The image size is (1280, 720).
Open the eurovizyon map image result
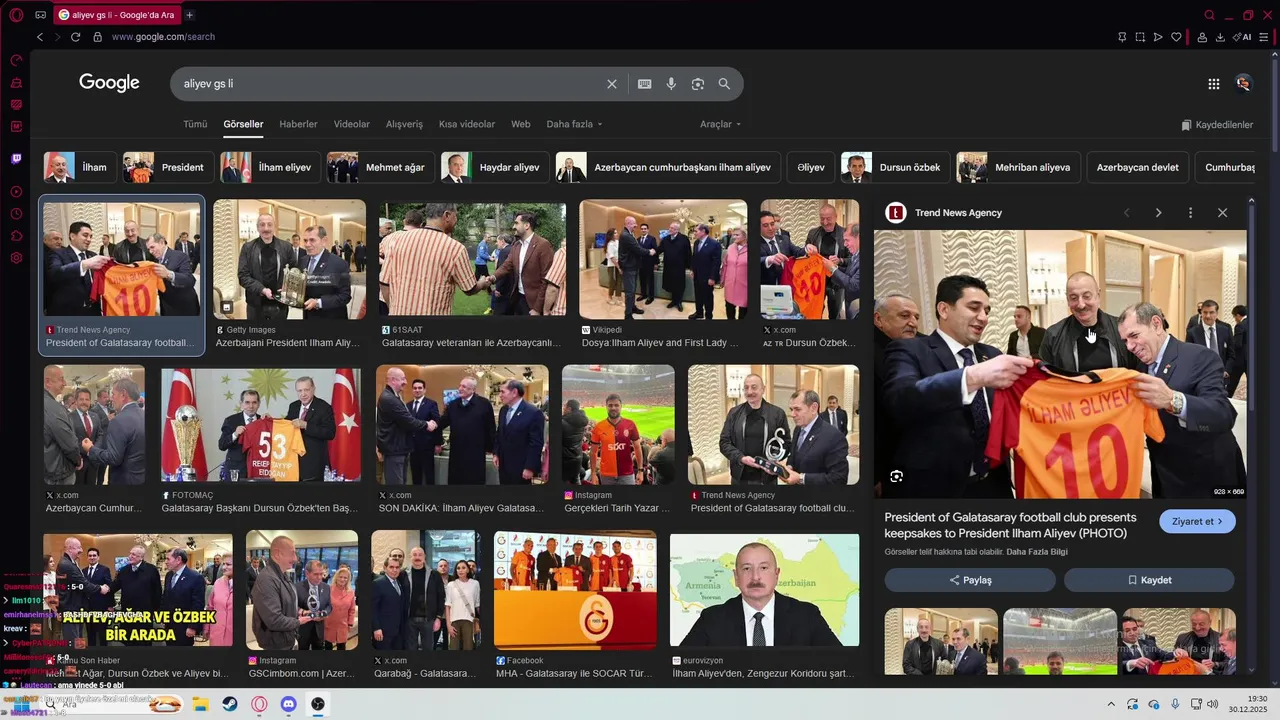coord(764,590)
